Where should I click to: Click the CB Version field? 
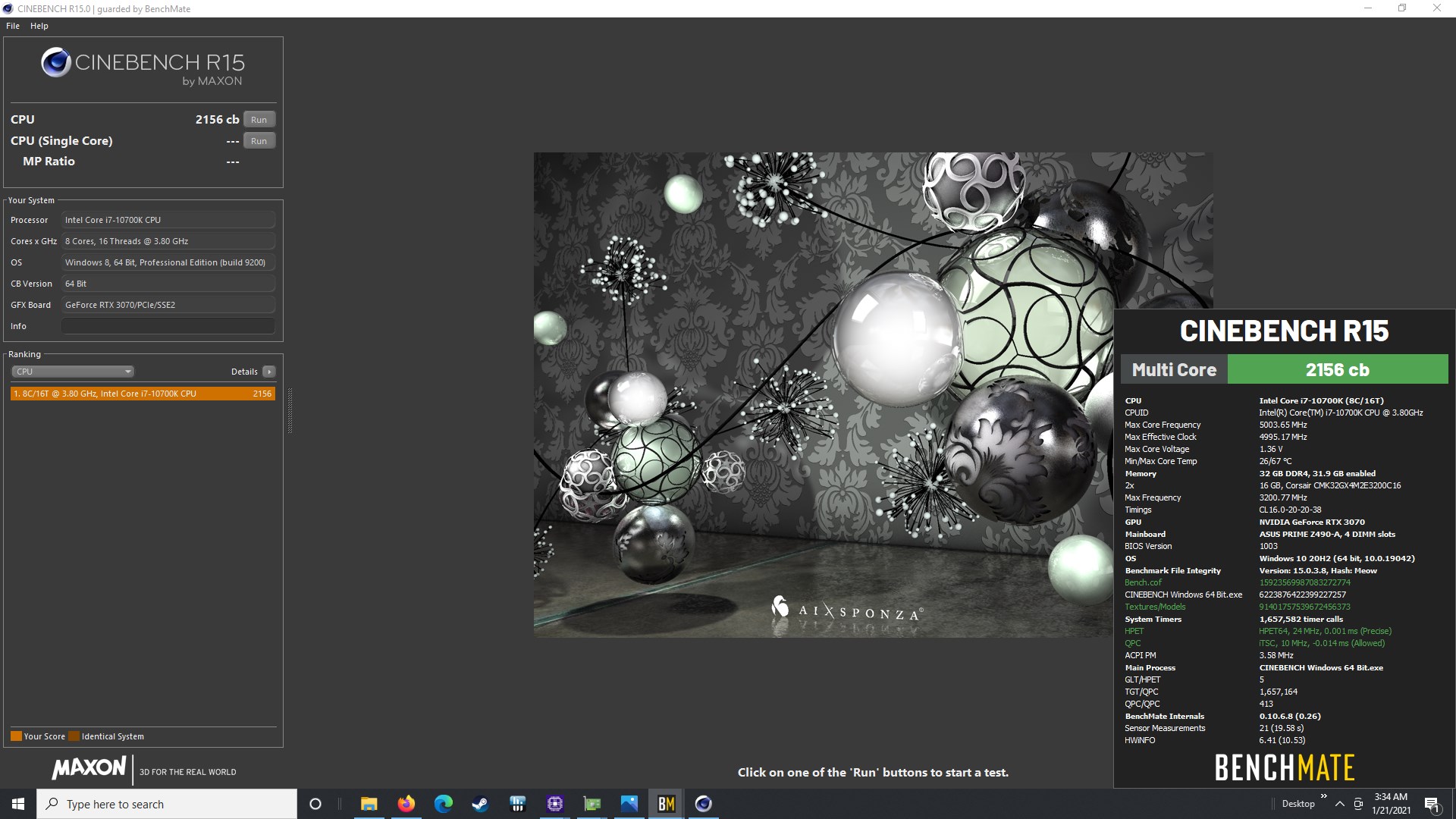[x=168, y=284]
